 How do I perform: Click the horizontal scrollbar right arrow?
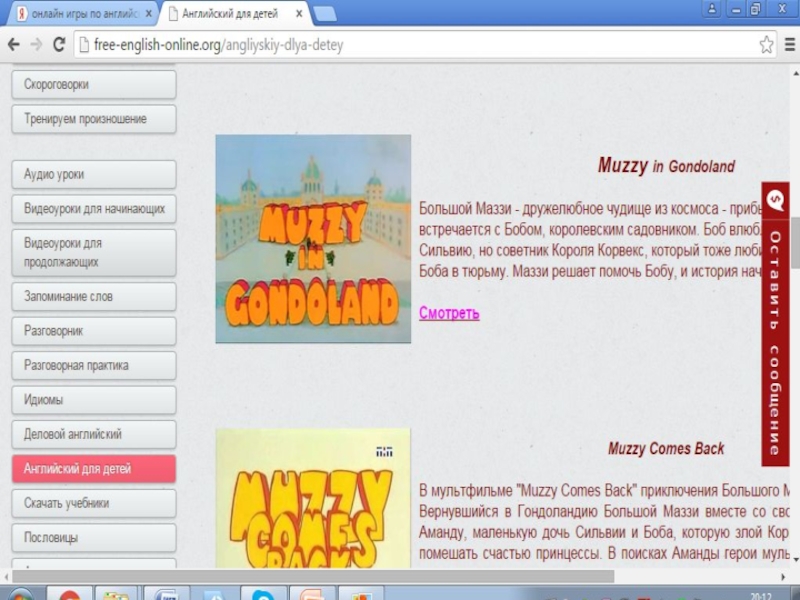coord(783,577)
